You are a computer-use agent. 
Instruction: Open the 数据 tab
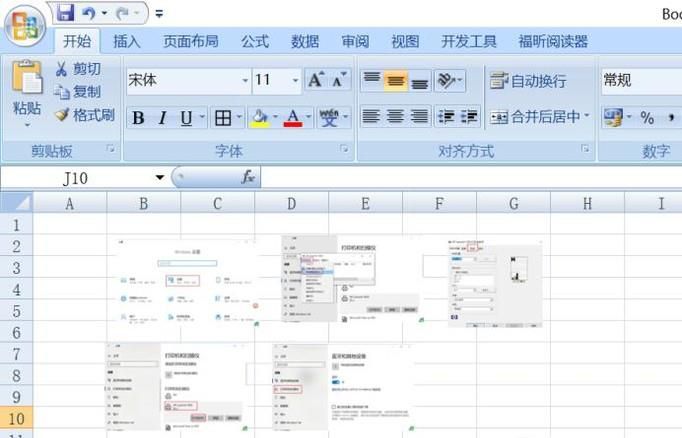tap(305, 41)
